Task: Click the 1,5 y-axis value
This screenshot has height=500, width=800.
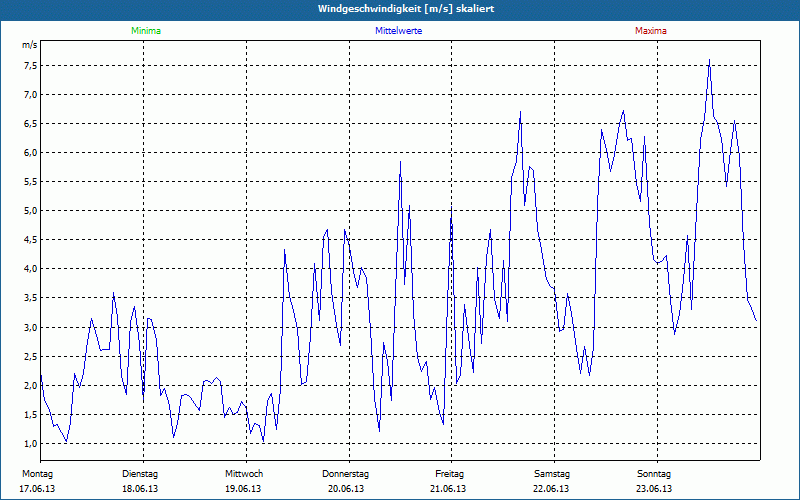Action: [30, 415]
